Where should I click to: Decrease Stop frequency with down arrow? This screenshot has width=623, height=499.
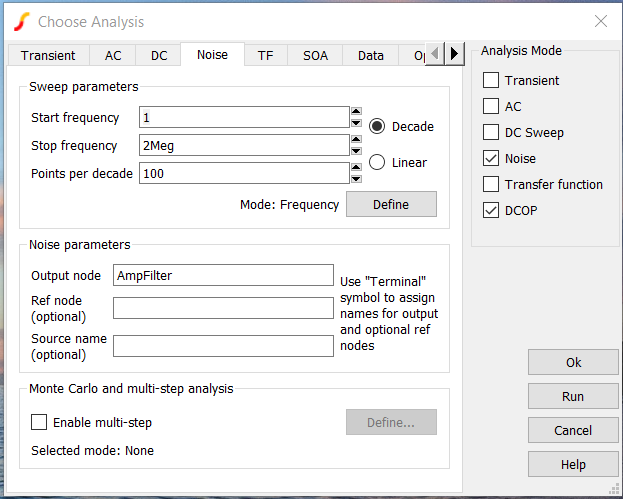pyautogui.click(x=356, y=151)
